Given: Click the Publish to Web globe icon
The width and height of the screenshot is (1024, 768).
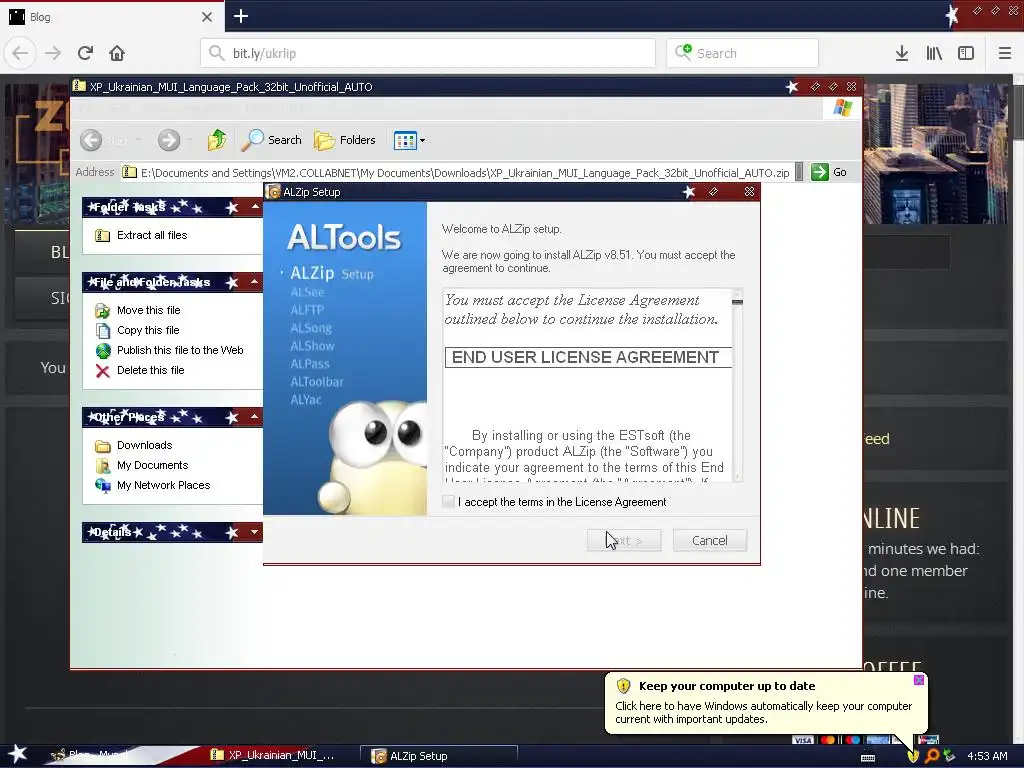Looking at the screenshot, I should 103,351.
